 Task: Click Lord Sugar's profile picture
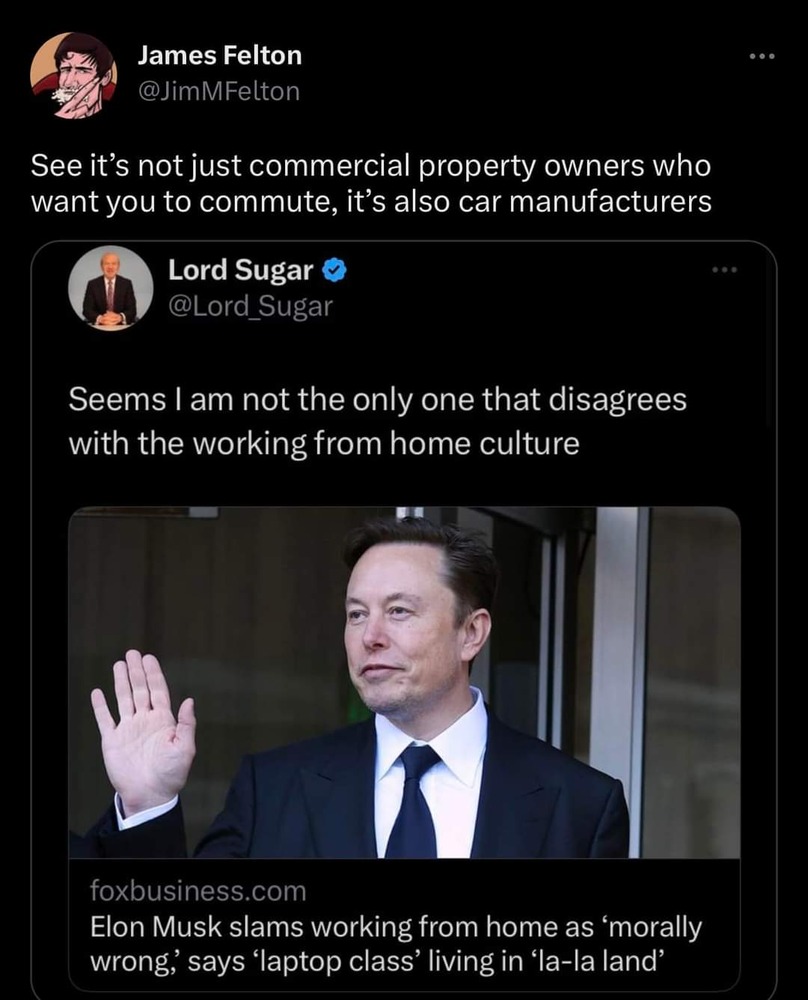[x=110, y=288]
